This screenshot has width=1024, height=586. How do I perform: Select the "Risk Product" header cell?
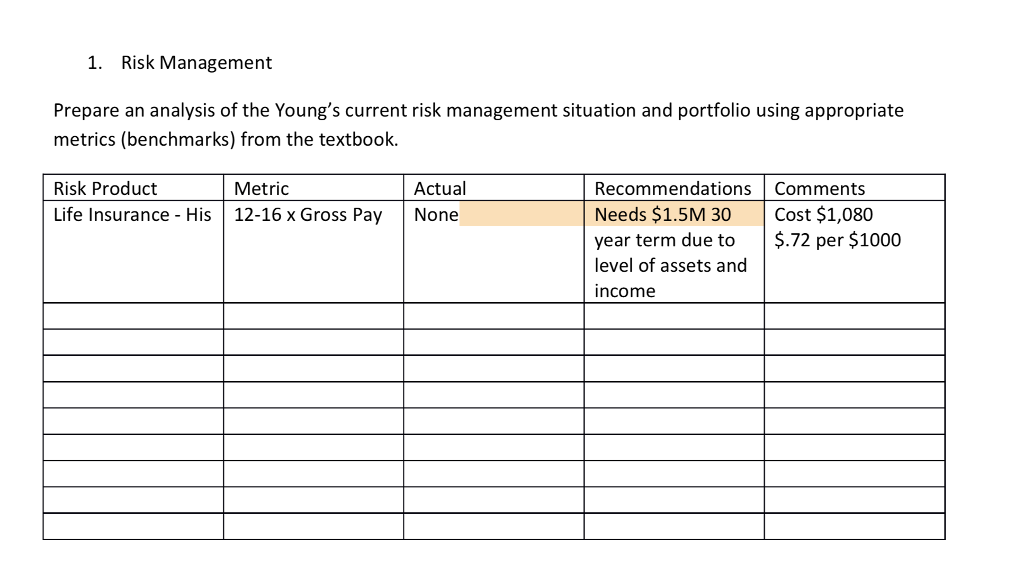pos(105,188)
